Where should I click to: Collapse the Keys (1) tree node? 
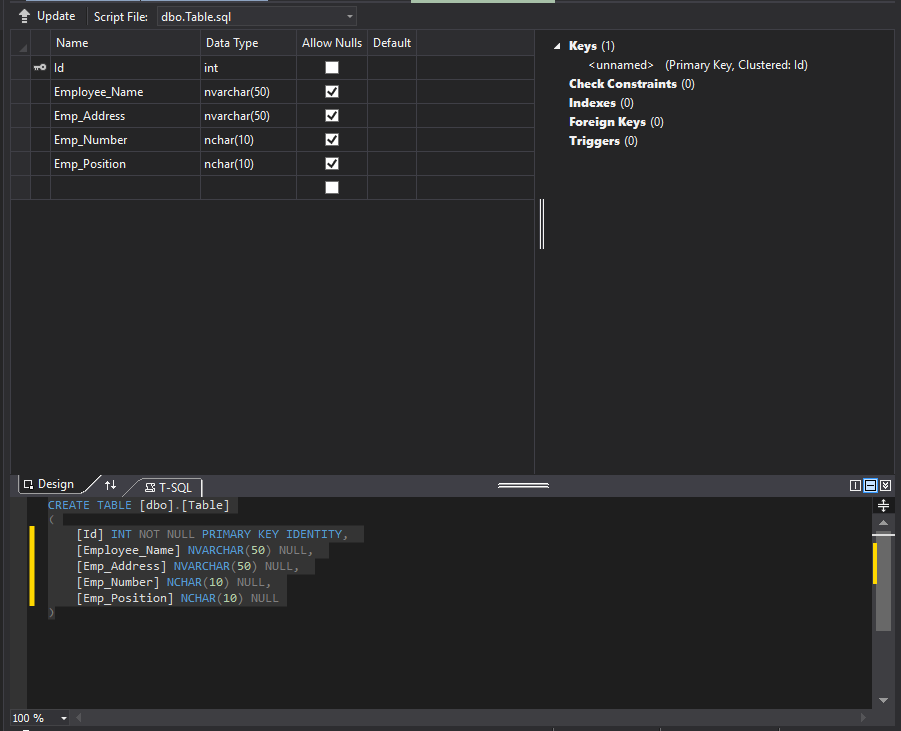(x=556, y=45)
